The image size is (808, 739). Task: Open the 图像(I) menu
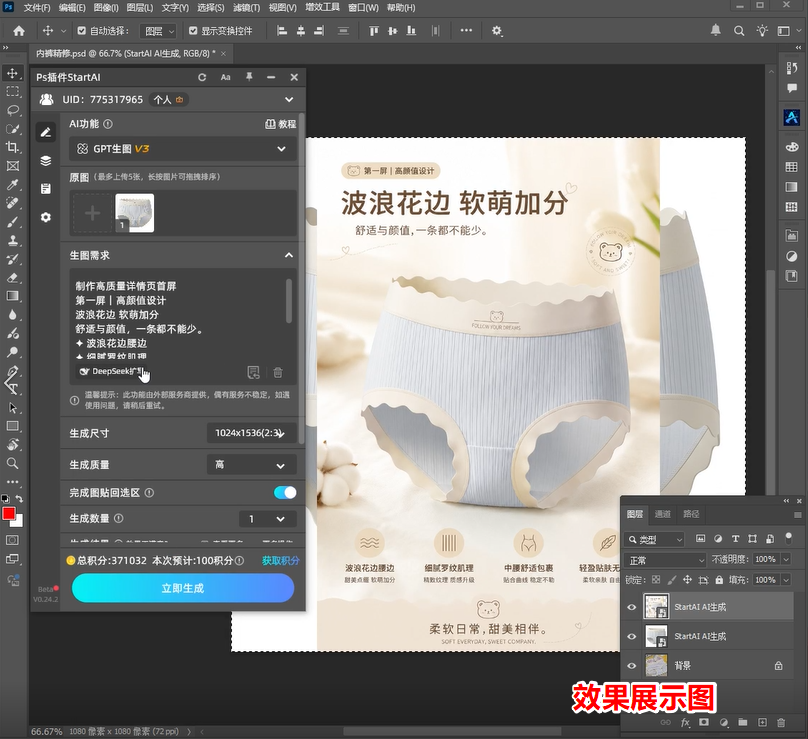click(106, 8)
